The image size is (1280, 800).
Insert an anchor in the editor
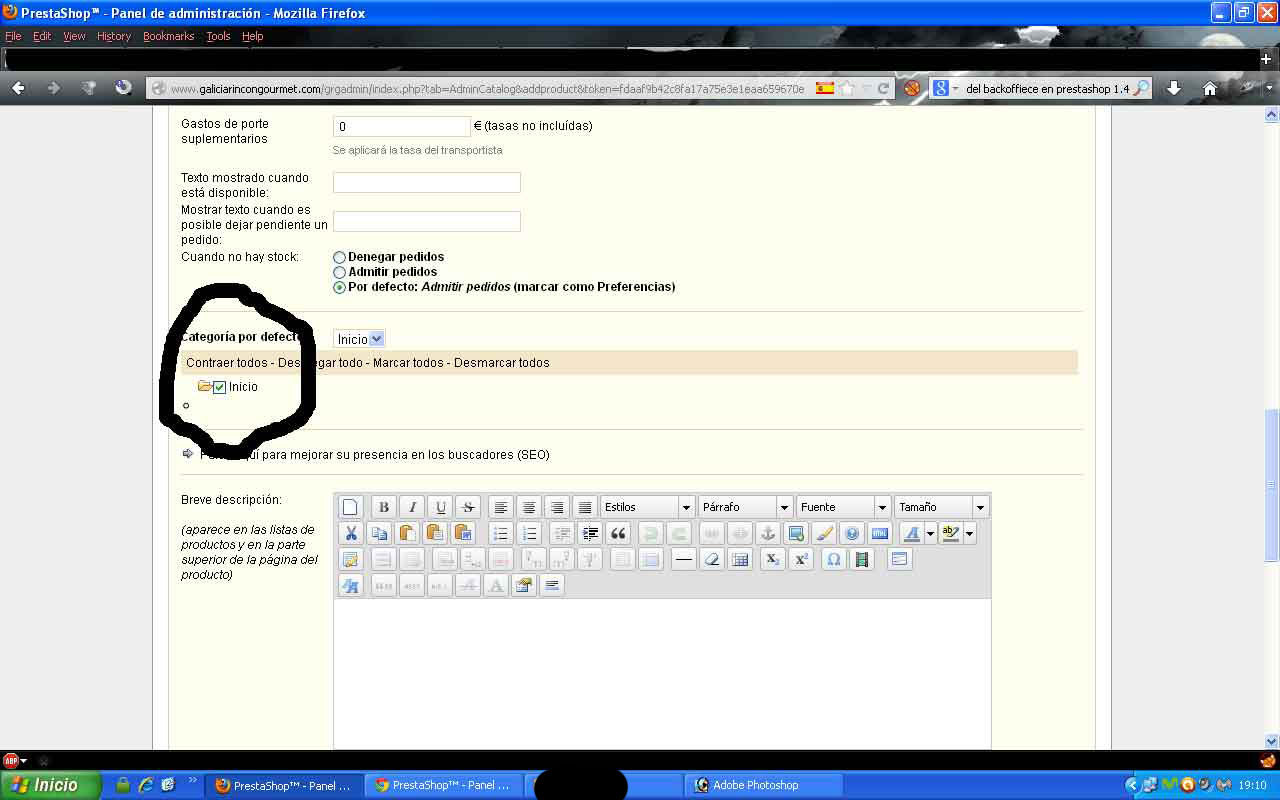click(767, 533)
